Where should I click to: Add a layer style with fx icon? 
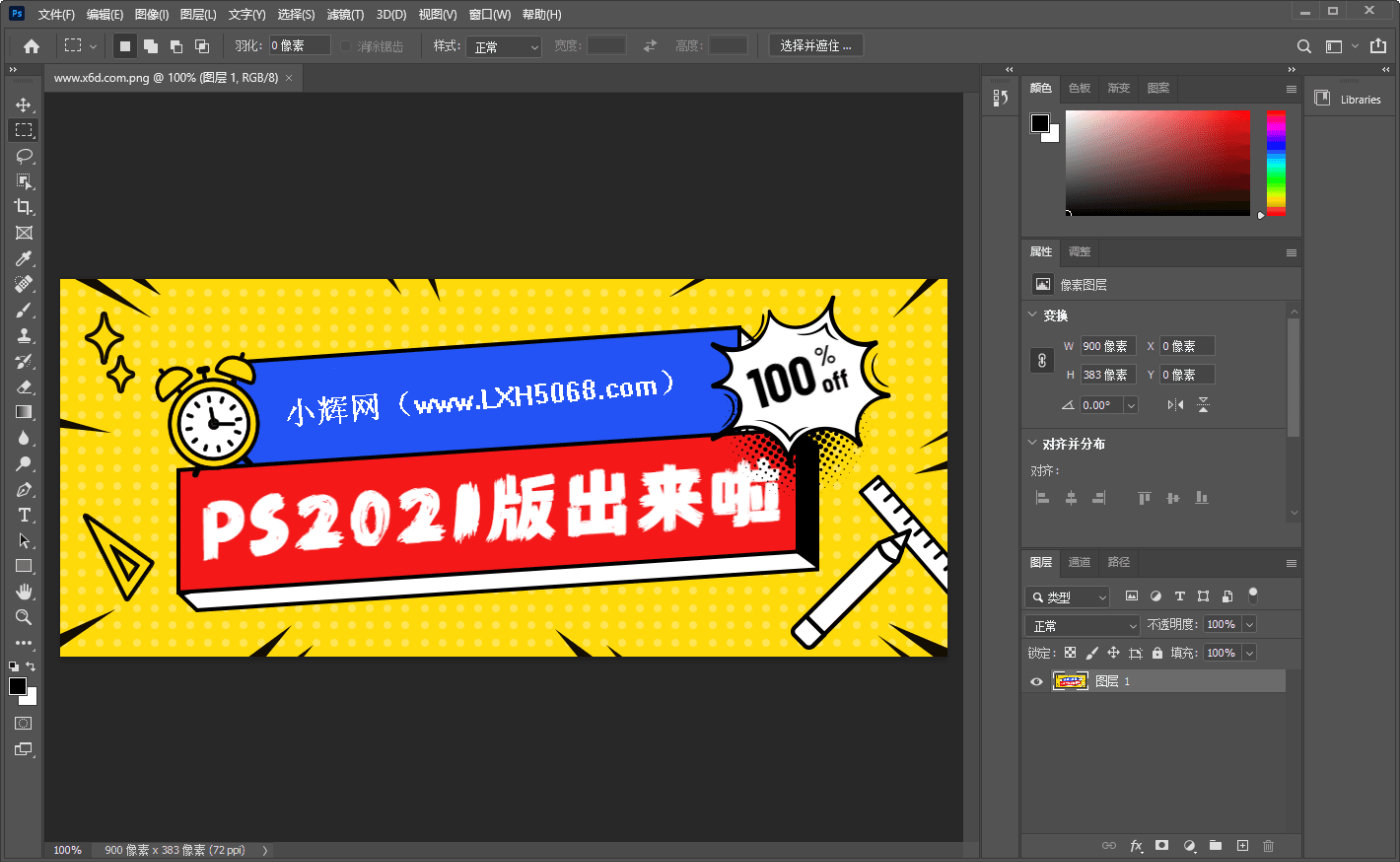click(x=1136, y=845)
